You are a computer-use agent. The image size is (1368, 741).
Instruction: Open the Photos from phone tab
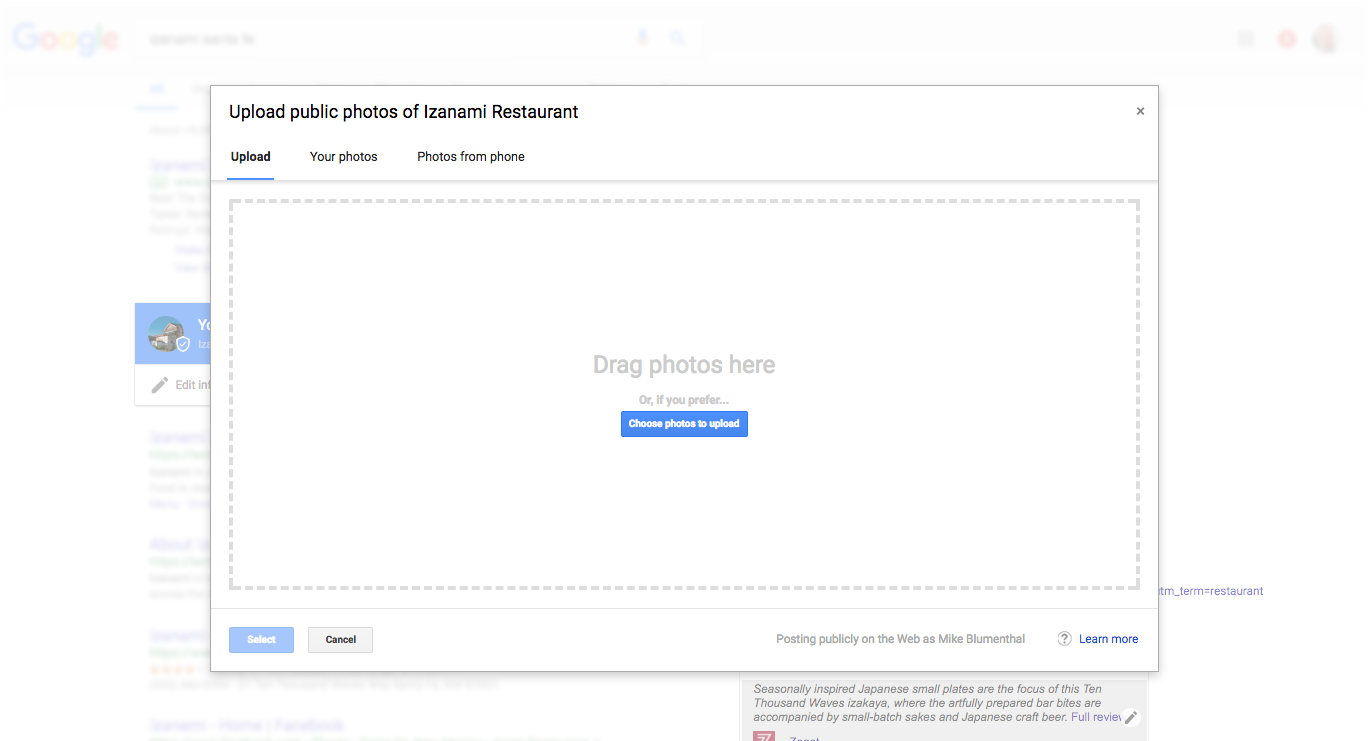471,157
